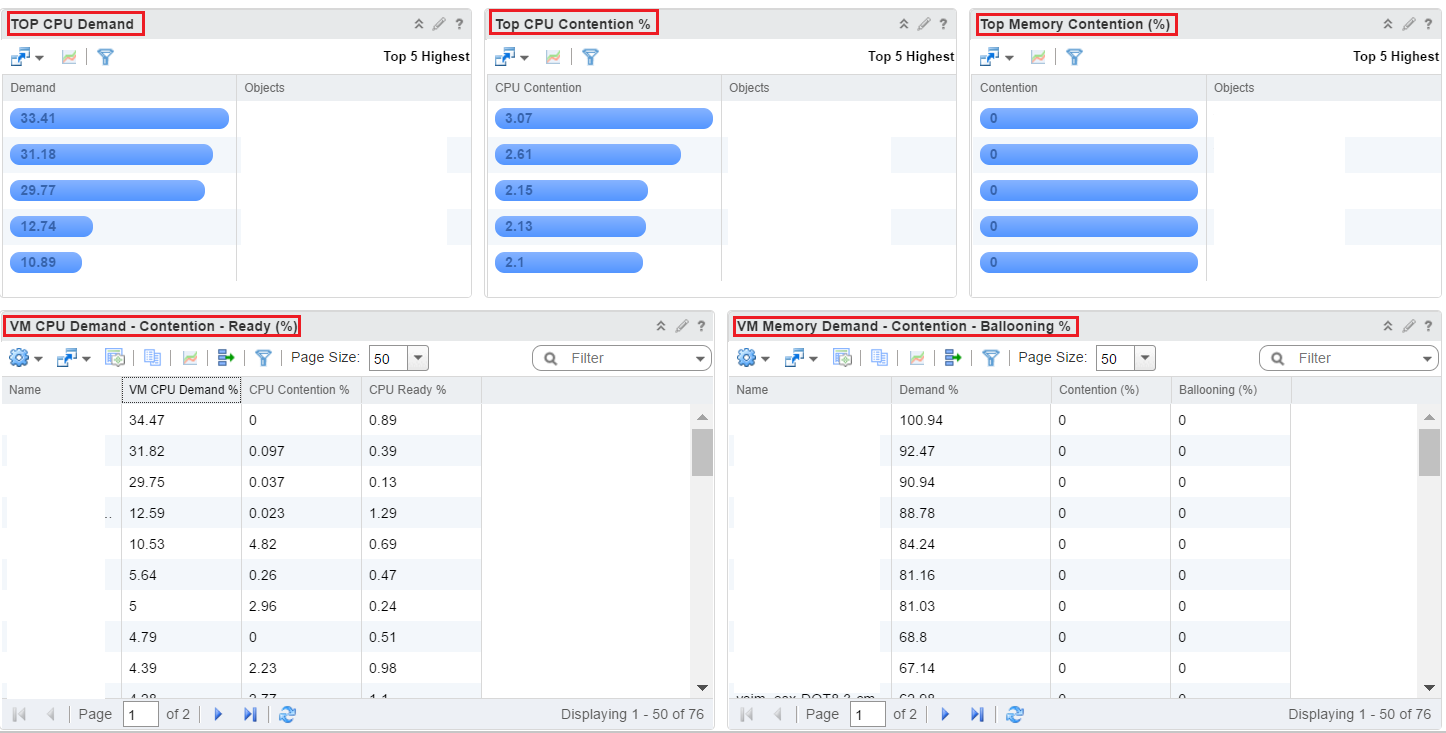Expand Filter dropdown in VM Memory widget
This screenshot has height=733, width=1446.
tap(1428, 358)
